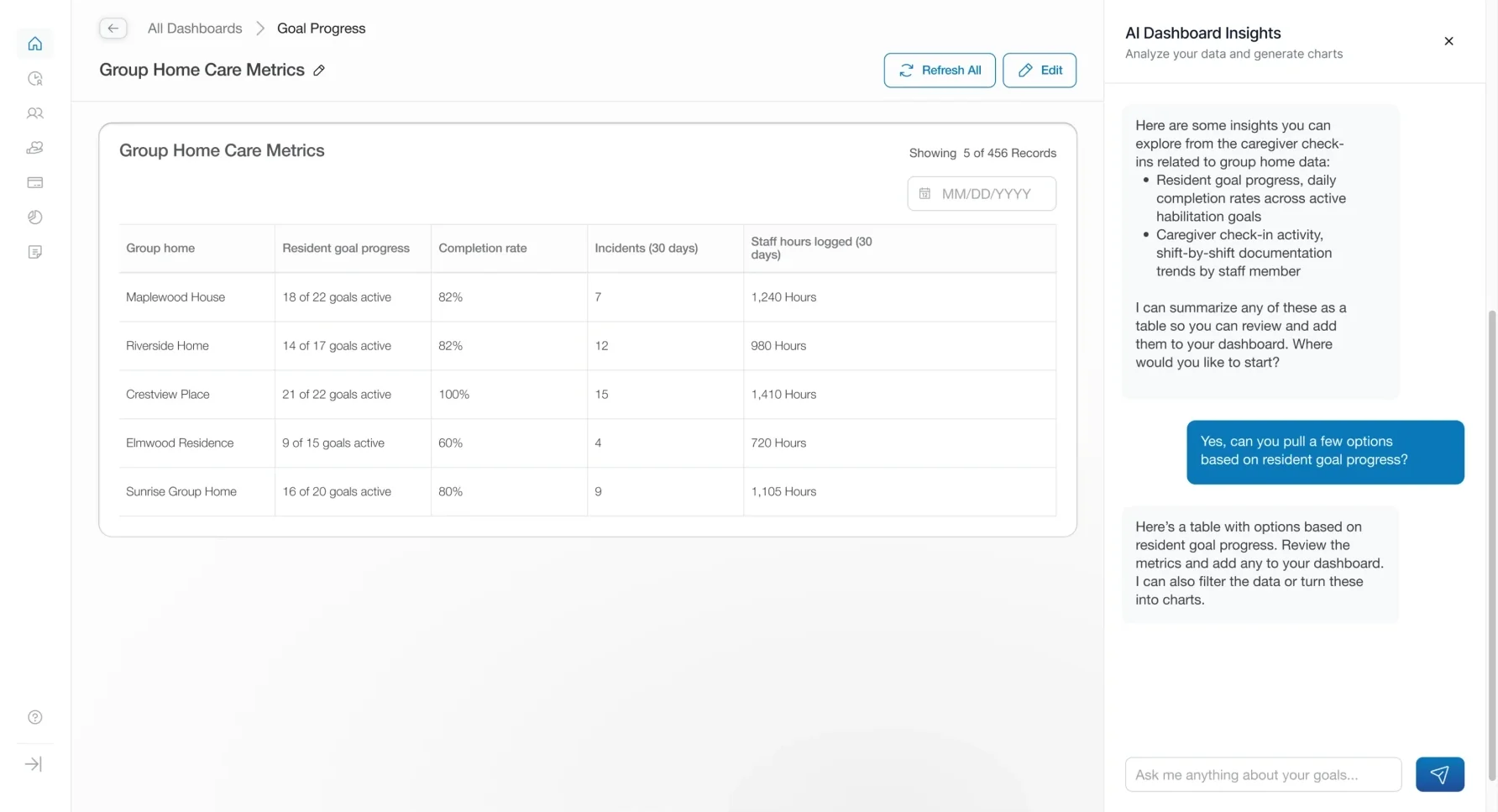The height and width of the screenshot is (812, 1498).
Task: Open the billing card sidebar icon
Action: coord(34,182)
